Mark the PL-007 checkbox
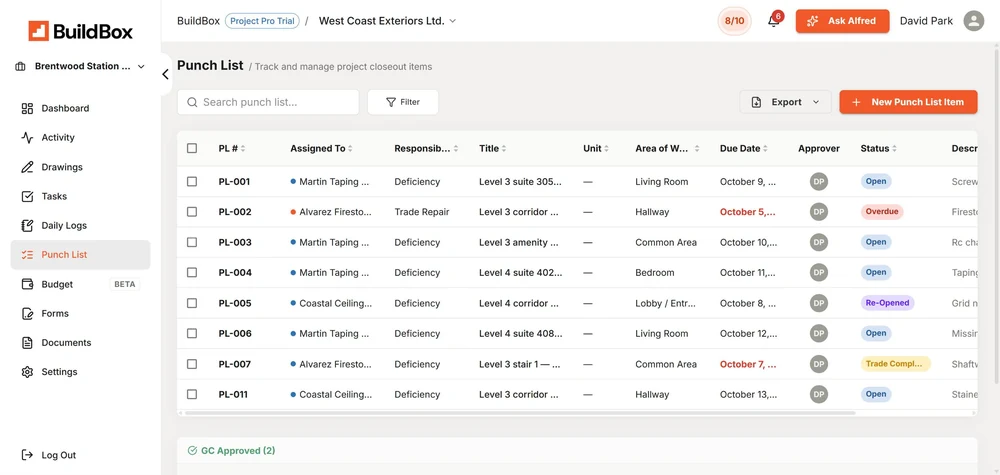 click(x=192, y=364)
